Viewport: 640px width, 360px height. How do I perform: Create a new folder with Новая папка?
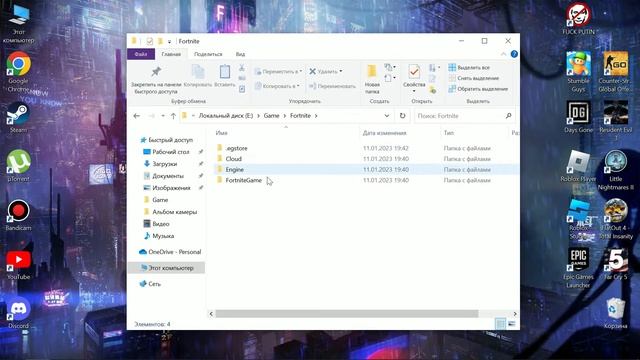tap(372, 79)
